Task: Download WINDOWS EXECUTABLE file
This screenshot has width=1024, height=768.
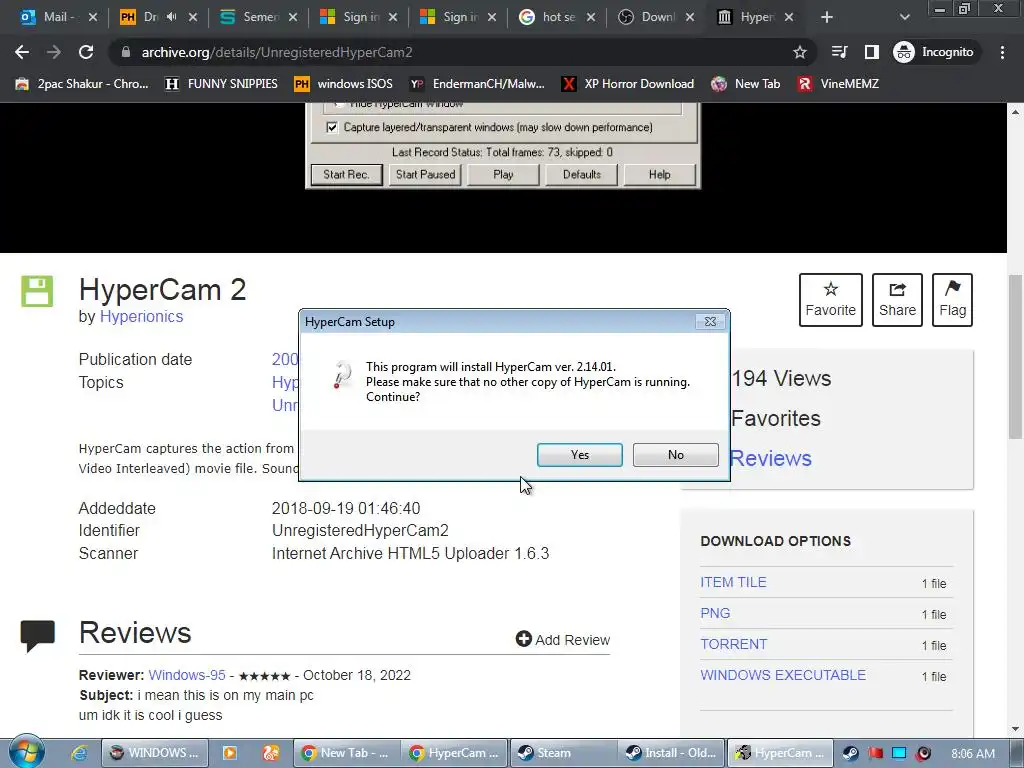Action: pos(783,675)
